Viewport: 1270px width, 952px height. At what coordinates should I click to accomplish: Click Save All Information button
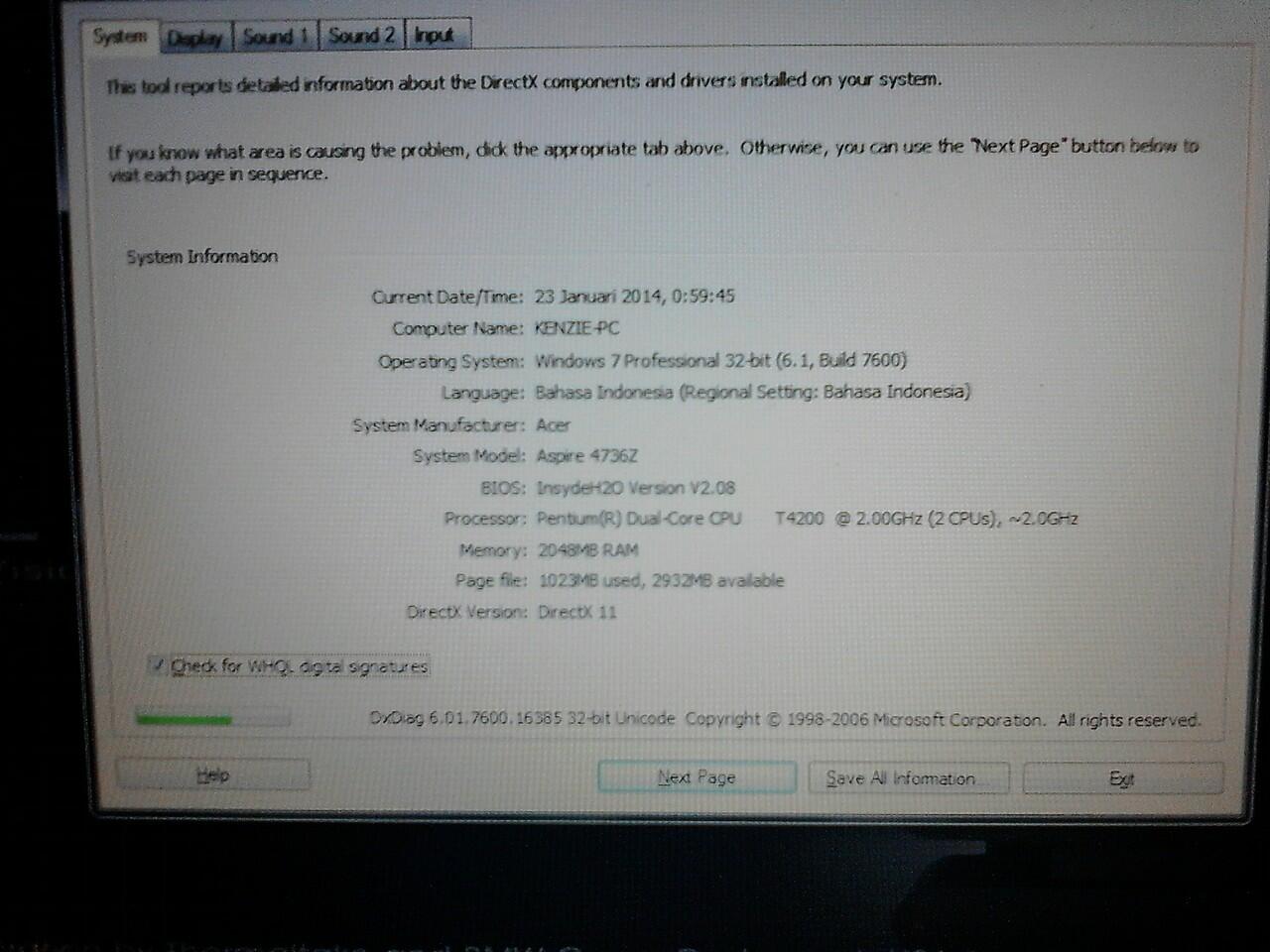[907, 778]
